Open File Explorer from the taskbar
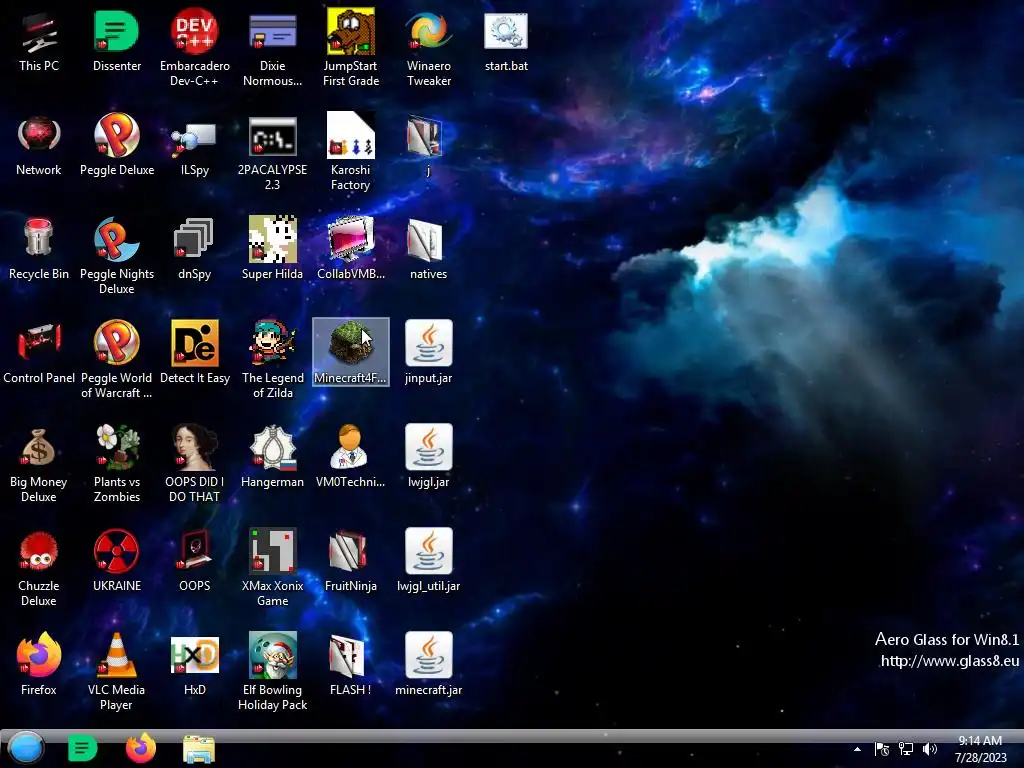The image size is (1024, 768). point(199,749)
